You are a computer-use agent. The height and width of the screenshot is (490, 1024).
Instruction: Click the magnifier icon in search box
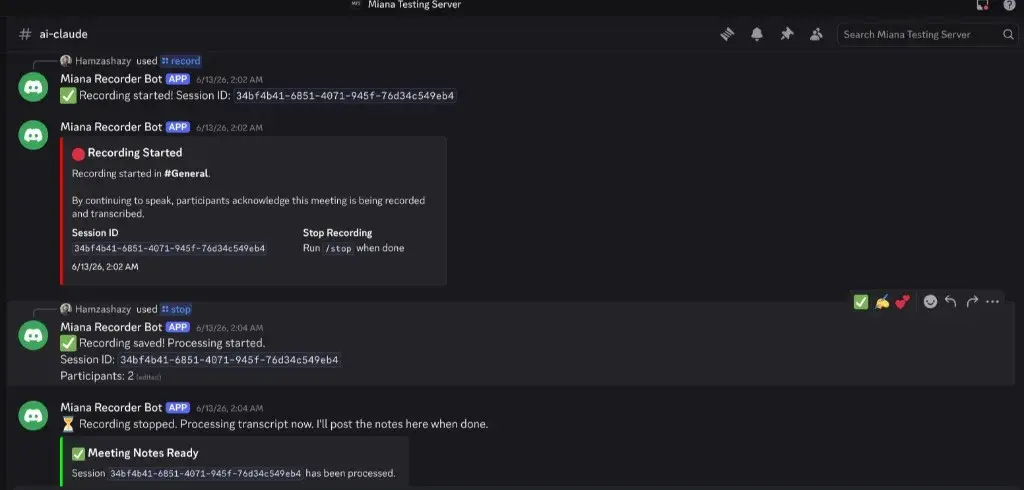coord(1008,35)
